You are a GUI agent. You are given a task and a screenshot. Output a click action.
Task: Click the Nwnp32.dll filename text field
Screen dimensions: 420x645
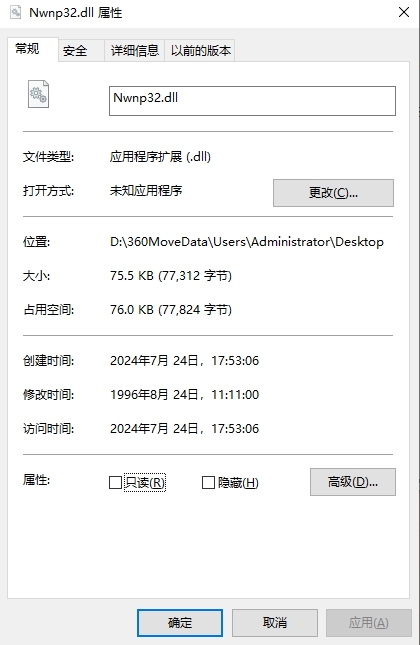pos(252,101)
